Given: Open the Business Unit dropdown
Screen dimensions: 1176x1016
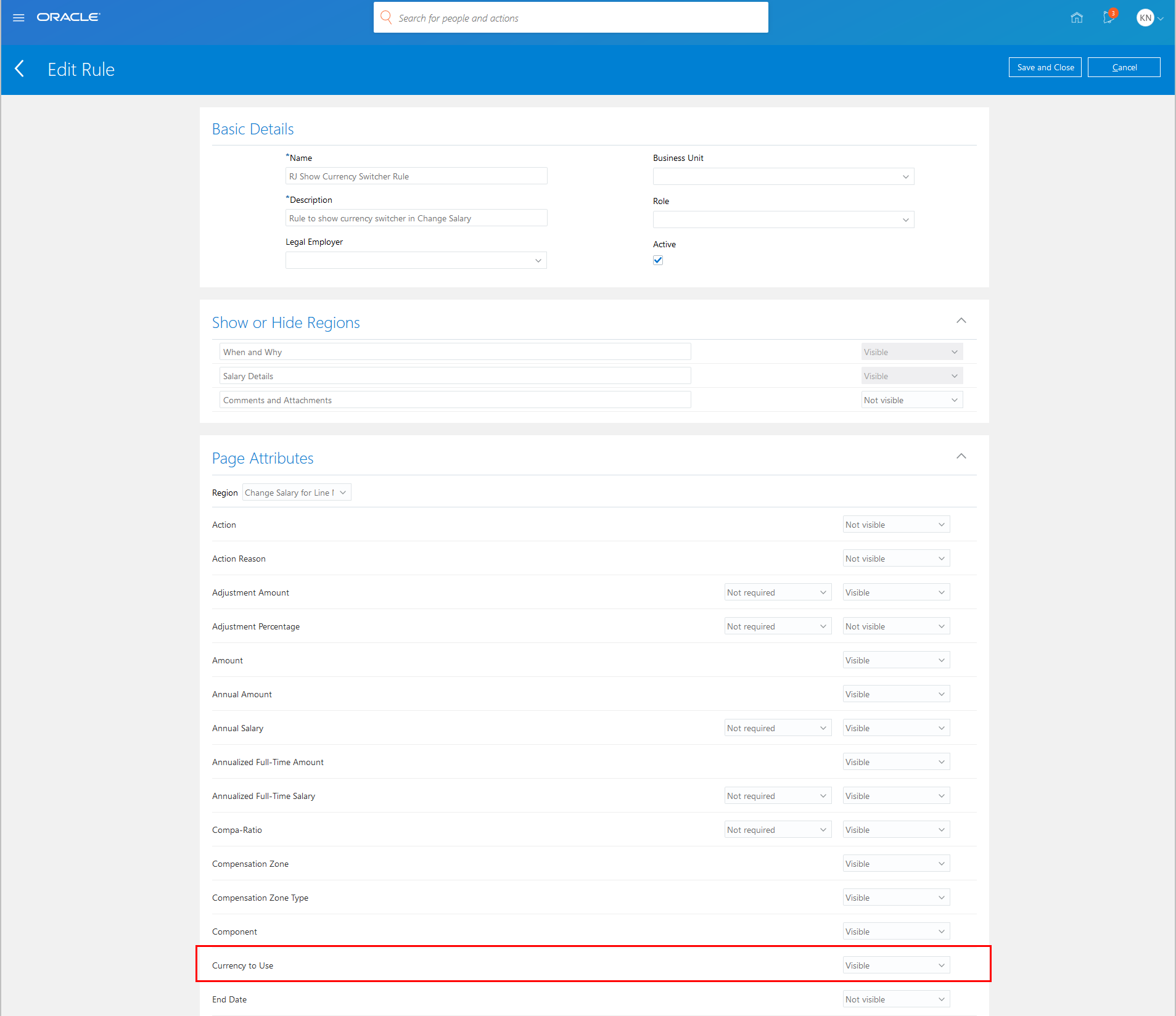Looking at the screenshot, I should (x=783, y=176).
